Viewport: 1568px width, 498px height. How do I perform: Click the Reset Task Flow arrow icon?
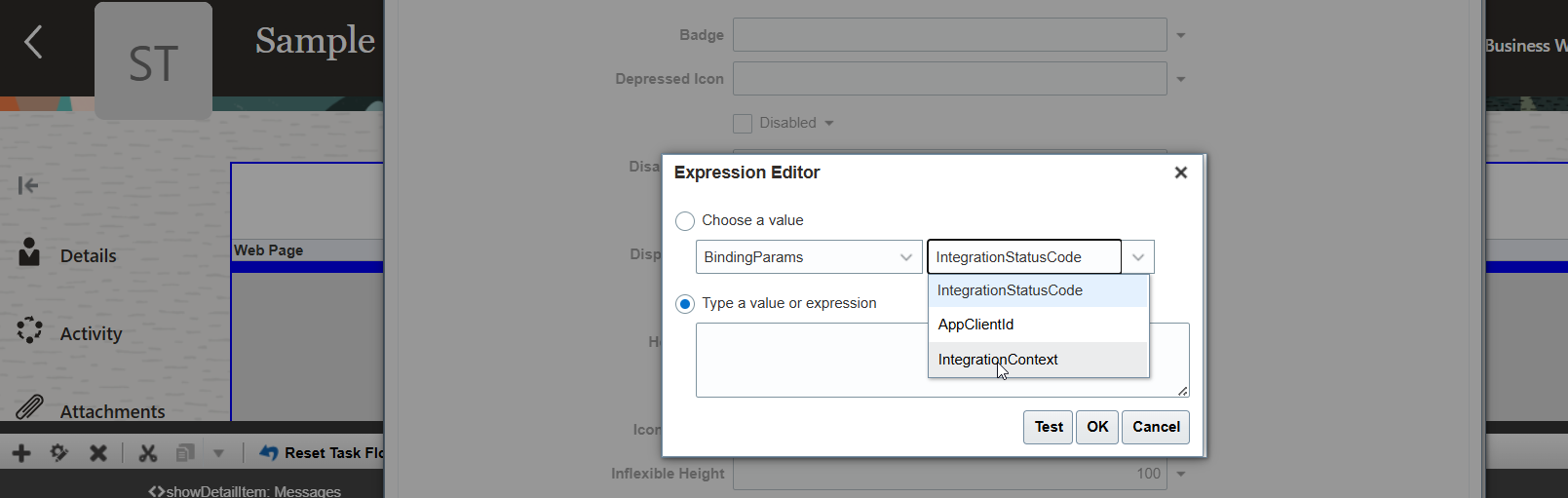[x=269, y=453]
